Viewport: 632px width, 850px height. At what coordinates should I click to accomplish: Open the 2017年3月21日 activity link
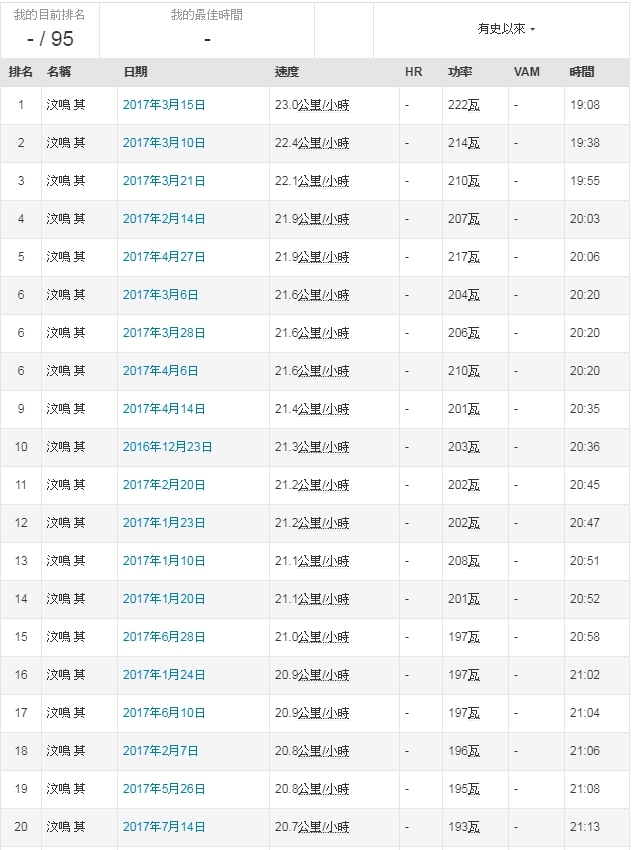[x=164, y=181]
